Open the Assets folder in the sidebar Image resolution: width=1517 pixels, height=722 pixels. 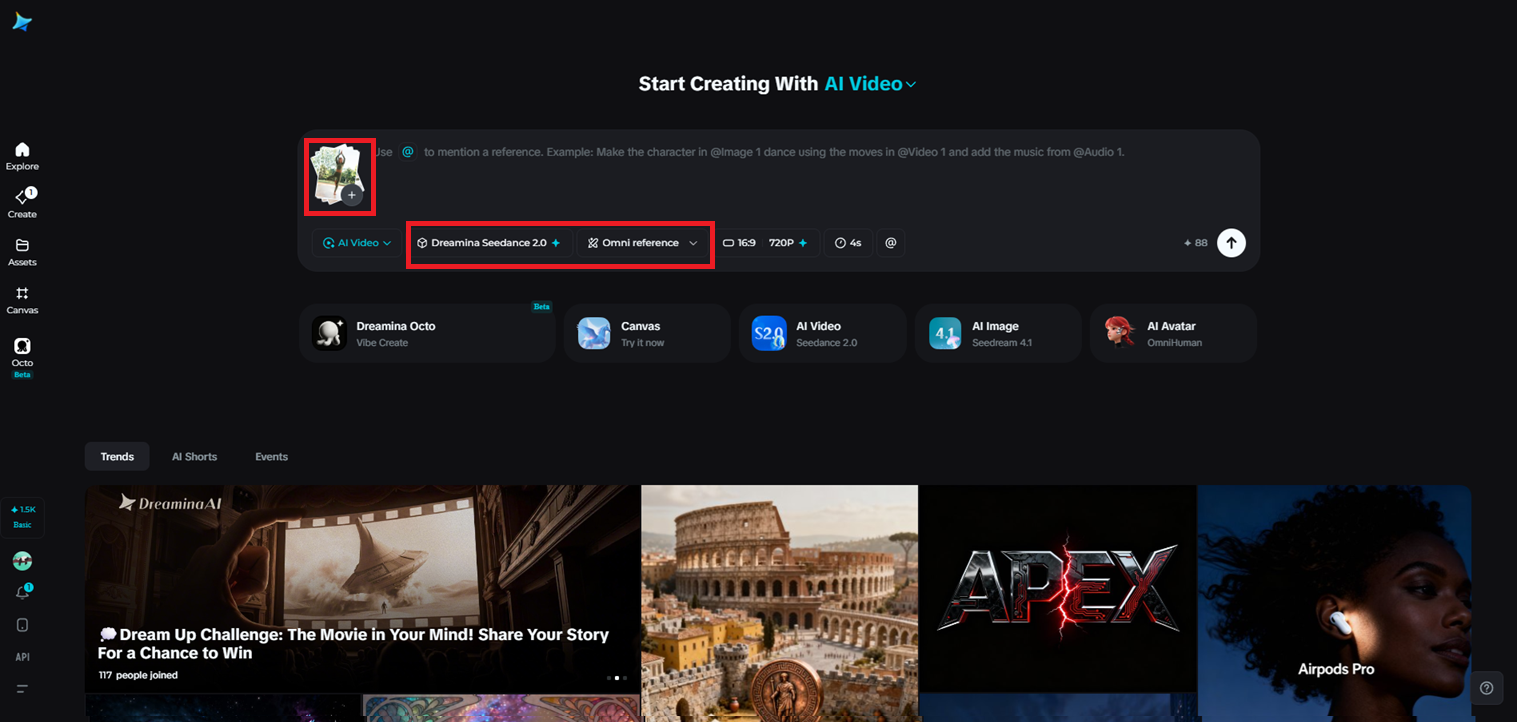click(22, 252)
